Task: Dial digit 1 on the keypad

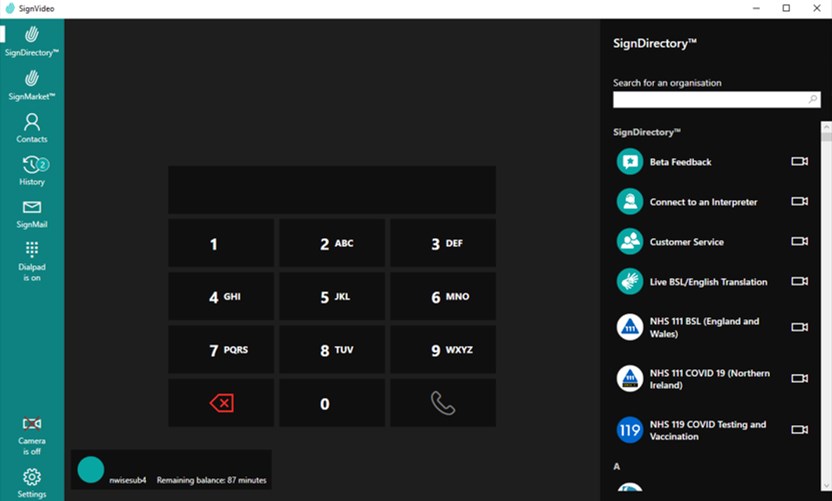Action: 221,243
